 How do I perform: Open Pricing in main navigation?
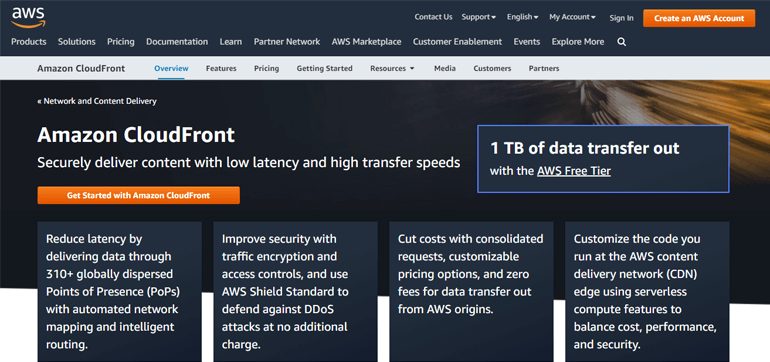pos(121,42)
